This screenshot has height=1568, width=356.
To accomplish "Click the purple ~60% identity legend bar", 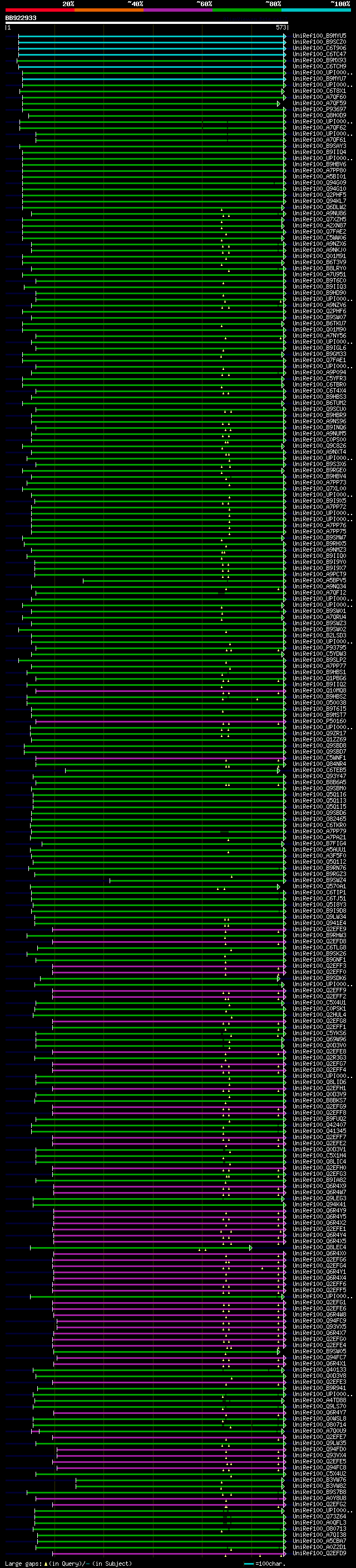I will click(x=177, y=10).
